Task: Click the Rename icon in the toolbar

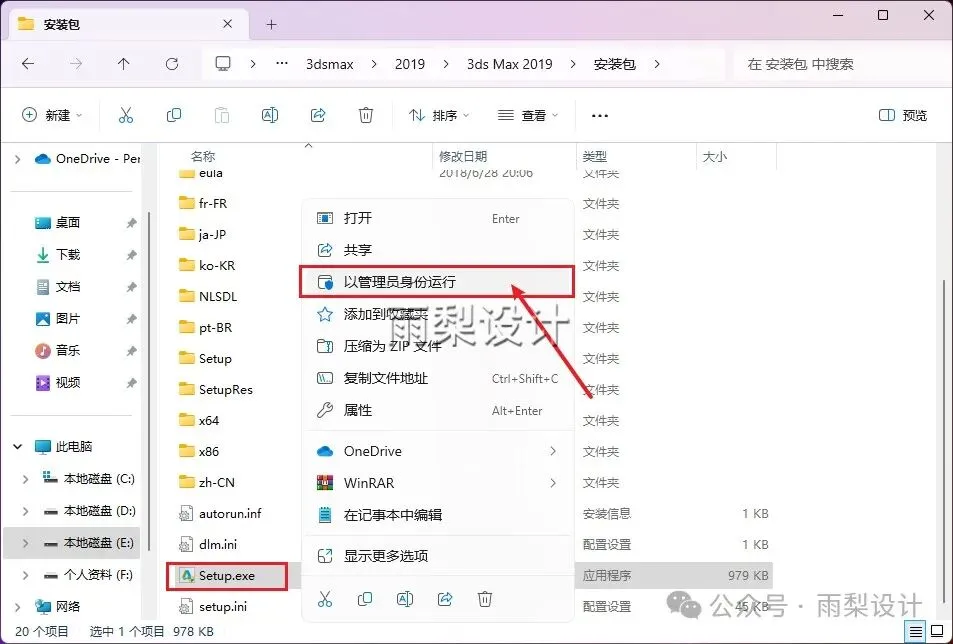Action: 270,115
